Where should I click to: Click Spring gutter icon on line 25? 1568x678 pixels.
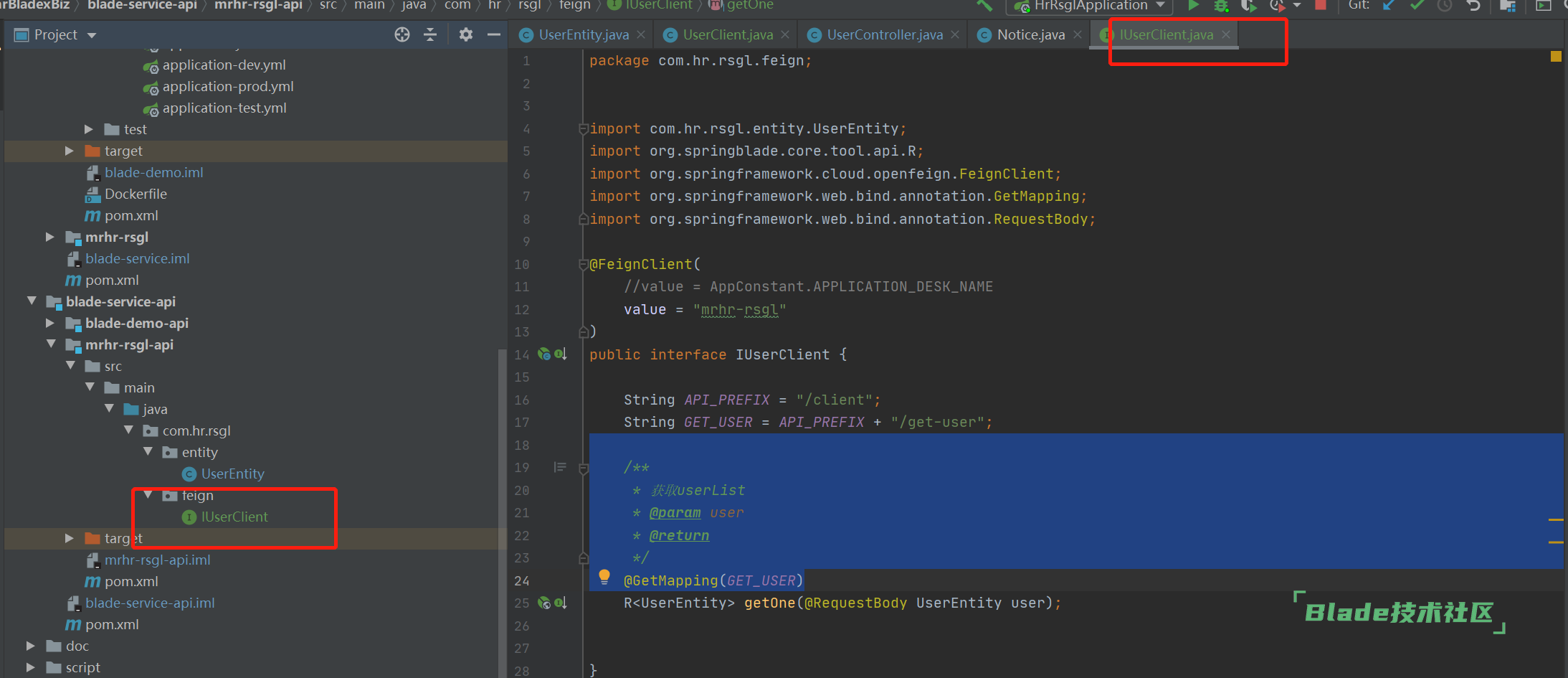(x=544, y=603)
